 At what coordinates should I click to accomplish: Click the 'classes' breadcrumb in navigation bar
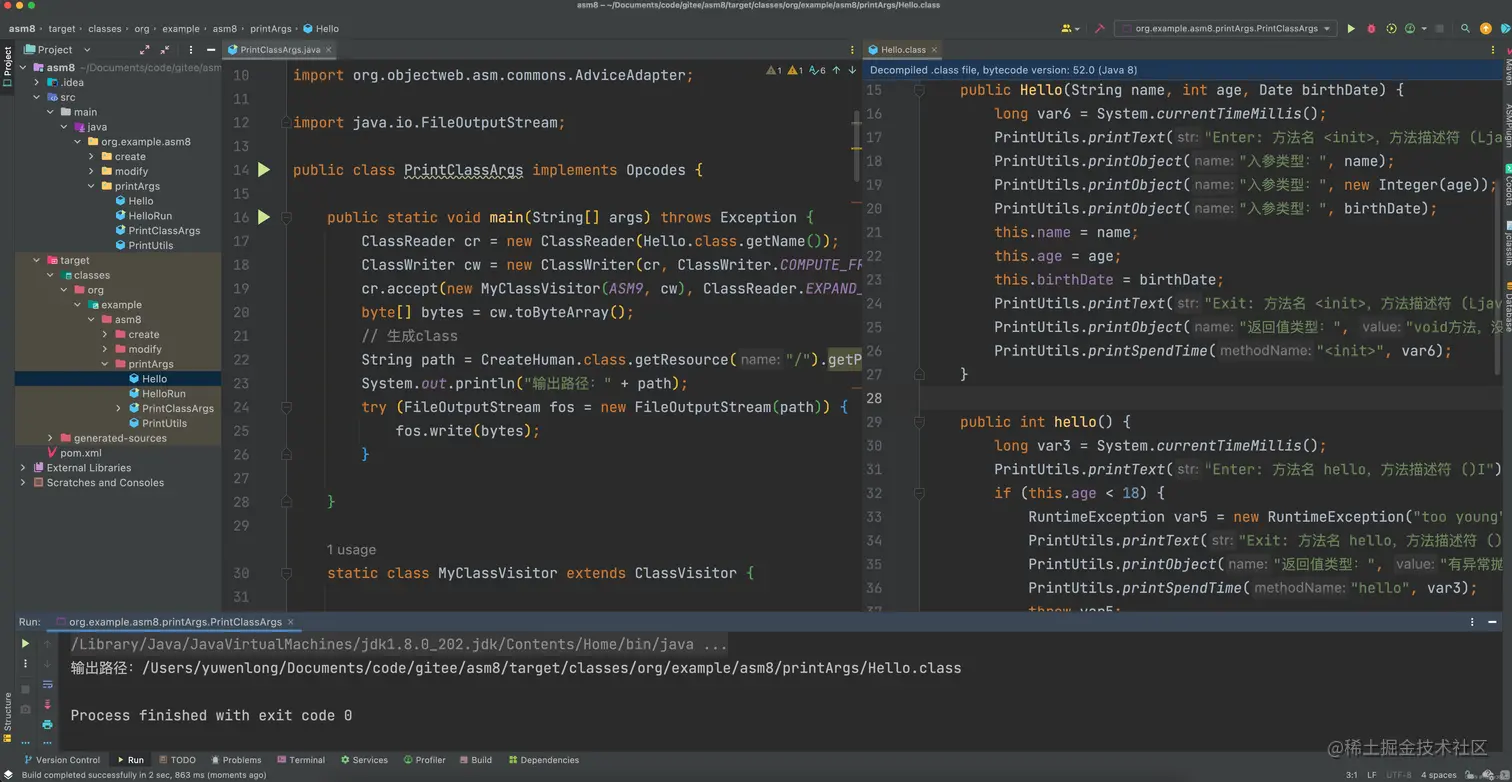(x=105, y=29)
